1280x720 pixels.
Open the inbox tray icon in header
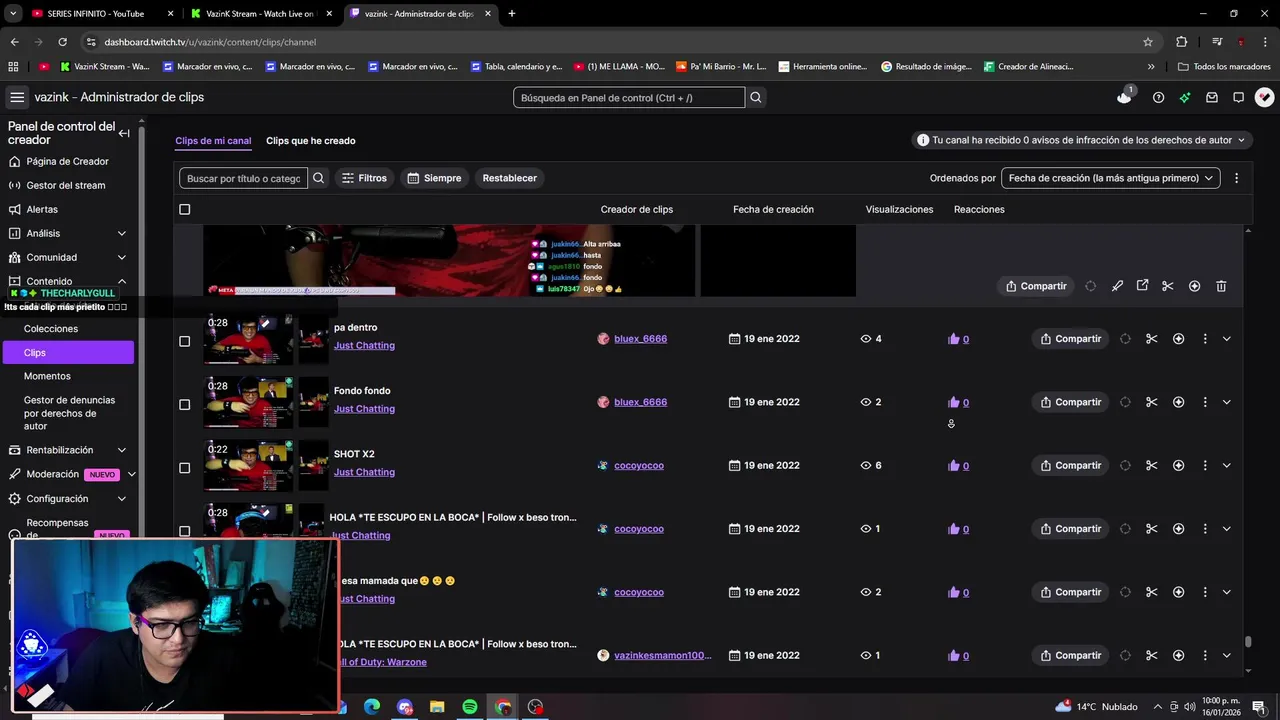click(x=1212, y=97)
